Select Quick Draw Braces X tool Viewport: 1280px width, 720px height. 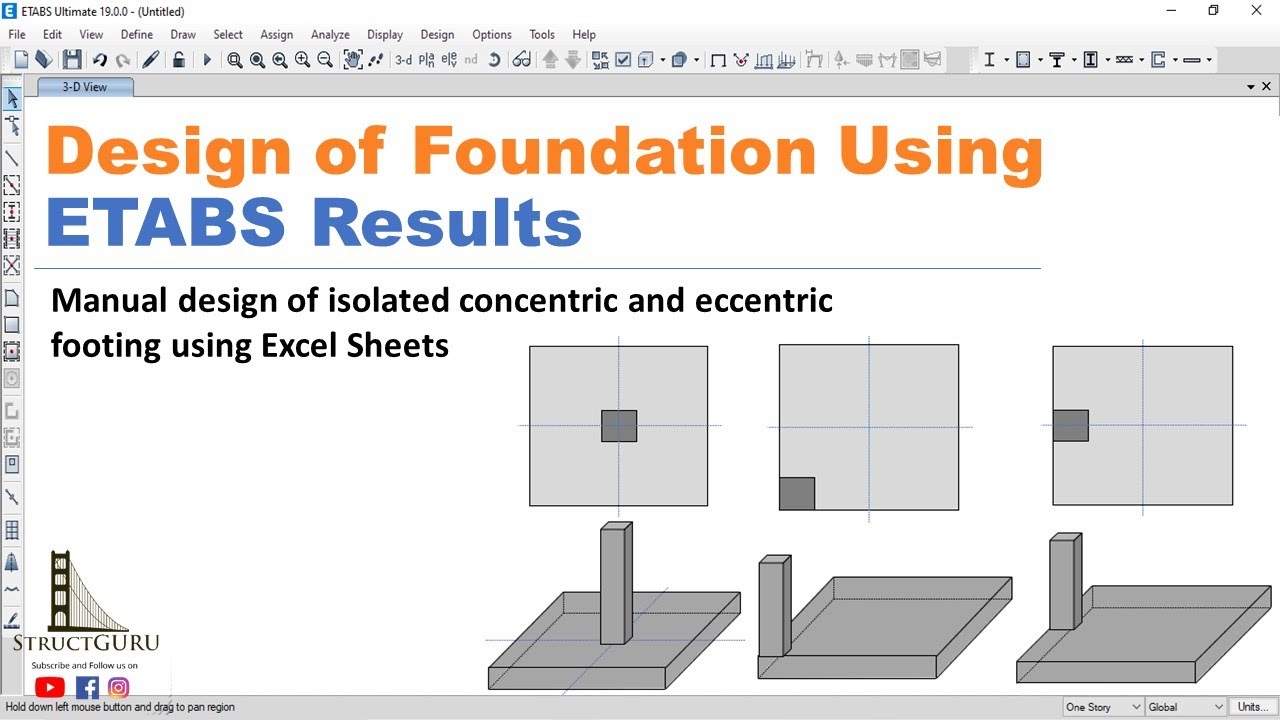pyautogui.click(x=12, y=265)
